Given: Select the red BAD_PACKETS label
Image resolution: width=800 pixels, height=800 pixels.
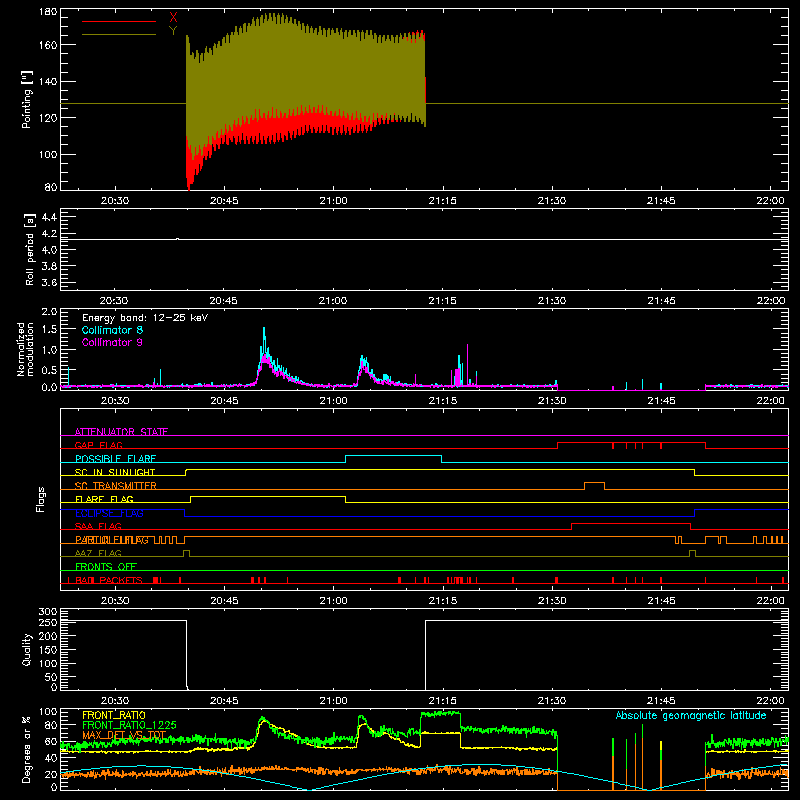Looking at the screenshot, I should [x=109, y=580].
